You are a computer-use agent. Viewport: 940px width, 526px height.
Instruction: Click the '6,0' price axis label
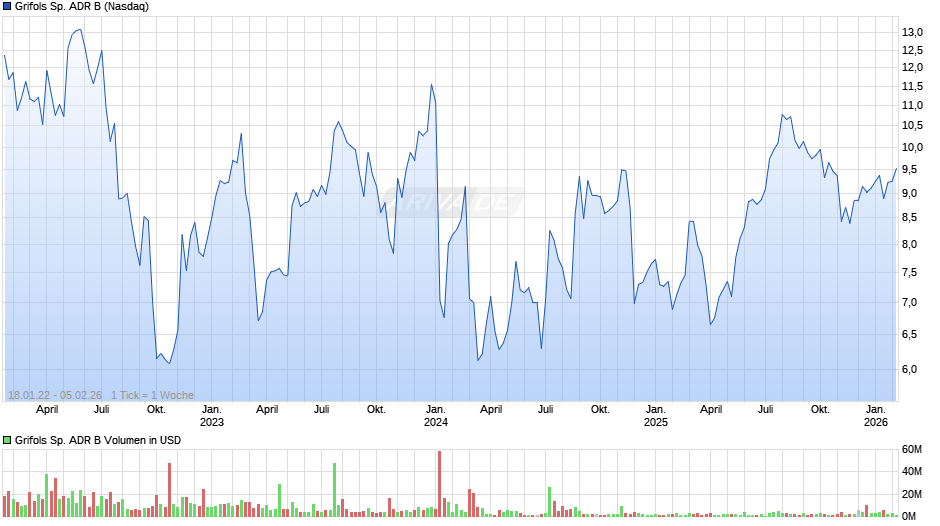[909, 369]
